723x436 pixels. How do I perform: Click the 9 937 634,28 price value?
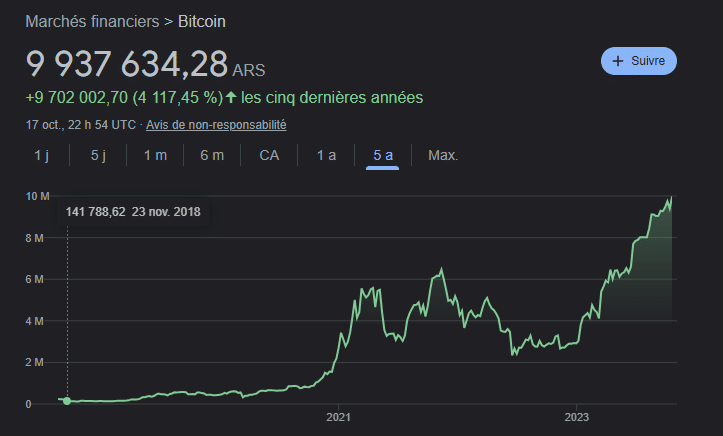click(x=127, y=64)
